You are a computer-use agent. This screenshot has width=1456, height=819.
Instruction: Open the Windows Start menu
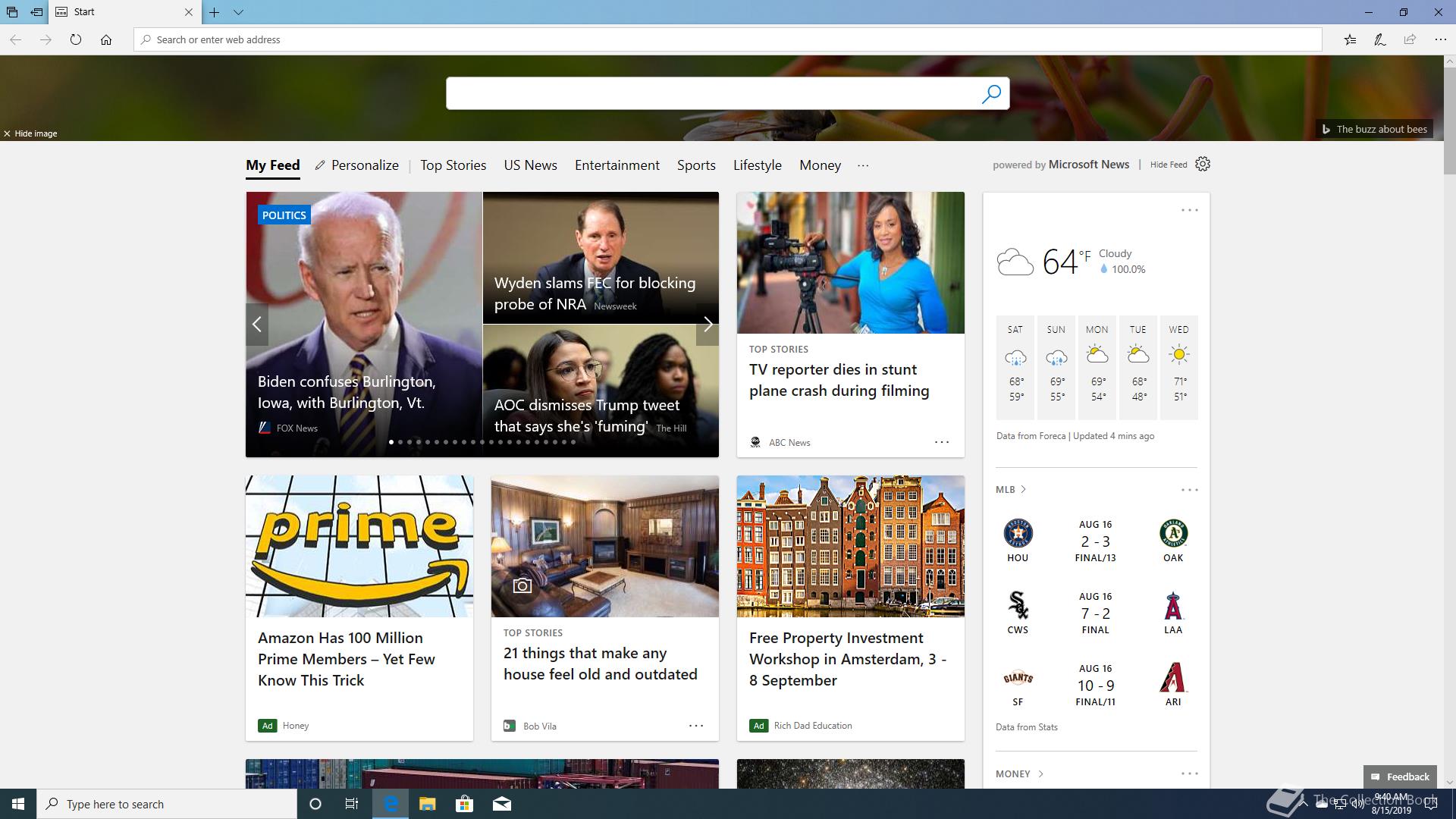(x=18, y=804)
